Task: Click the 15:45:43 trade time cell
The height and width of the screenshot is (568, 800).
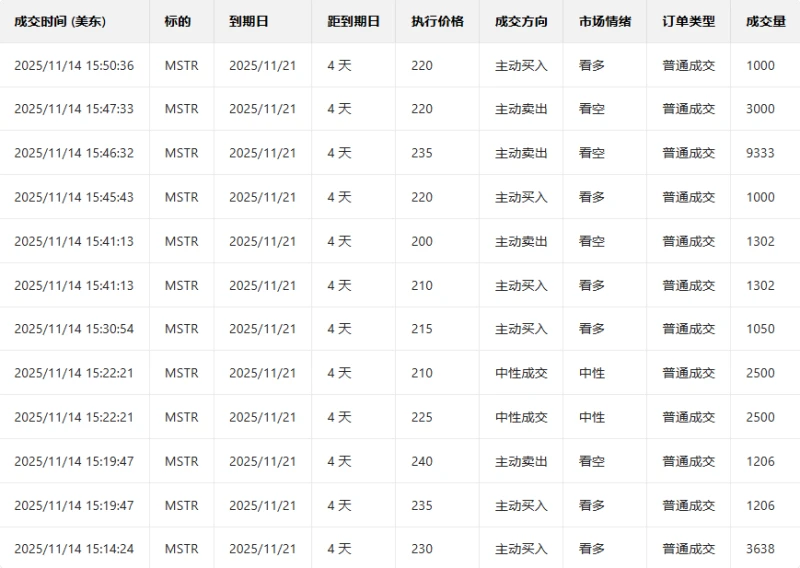Action: pyautogui.click(x=74, y=197)
